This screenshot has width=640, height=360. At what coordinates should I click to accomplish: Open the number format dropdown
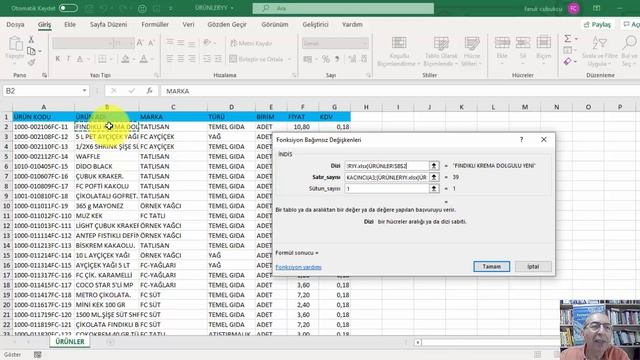pos(364,43)
